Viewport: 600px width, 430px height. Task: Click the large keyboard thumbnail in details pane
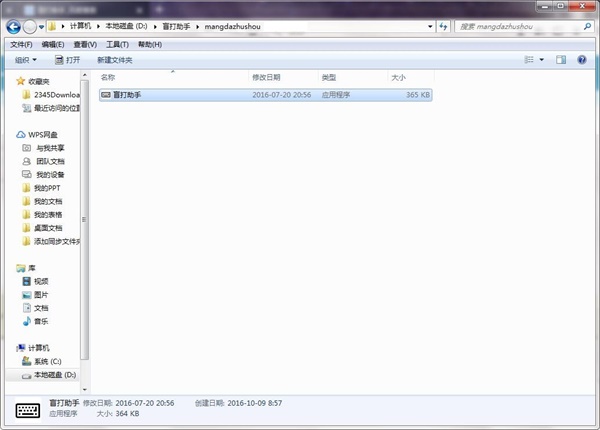28,410
